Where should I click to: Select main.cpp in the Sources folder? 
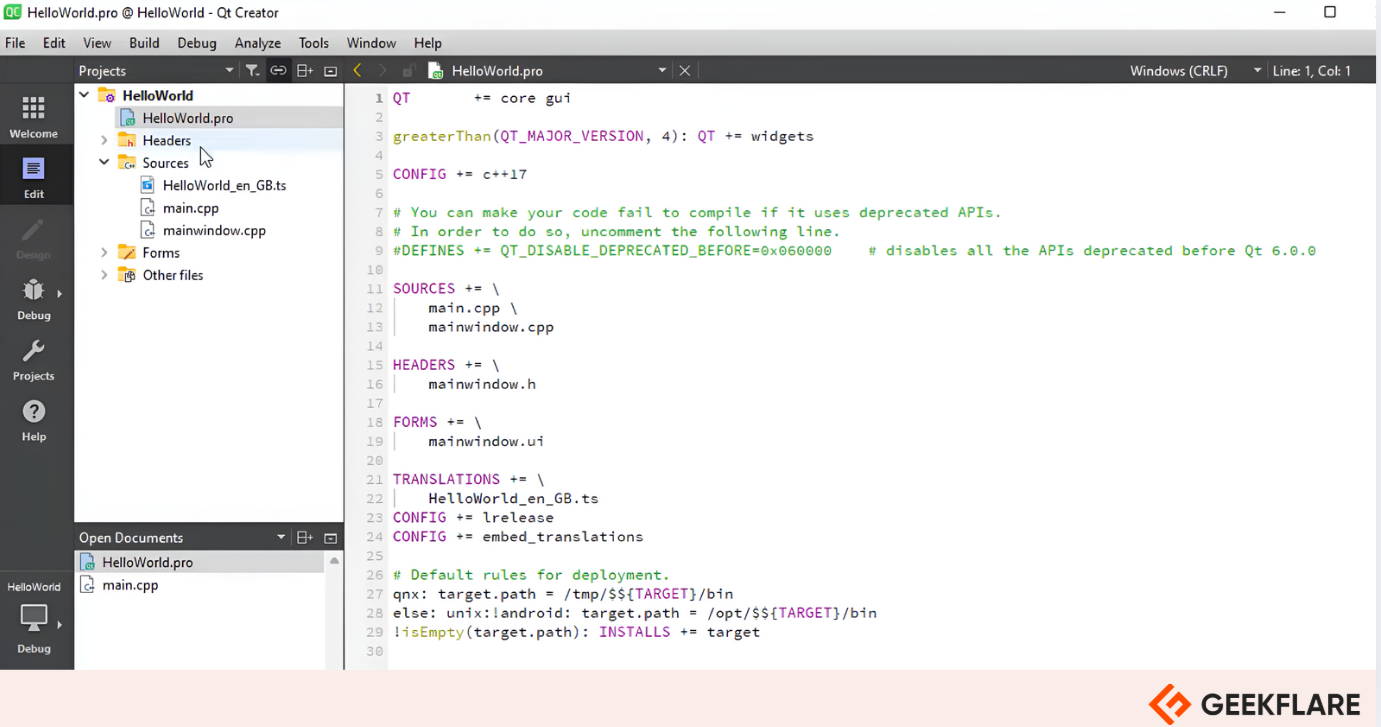(x=190, y=208)
